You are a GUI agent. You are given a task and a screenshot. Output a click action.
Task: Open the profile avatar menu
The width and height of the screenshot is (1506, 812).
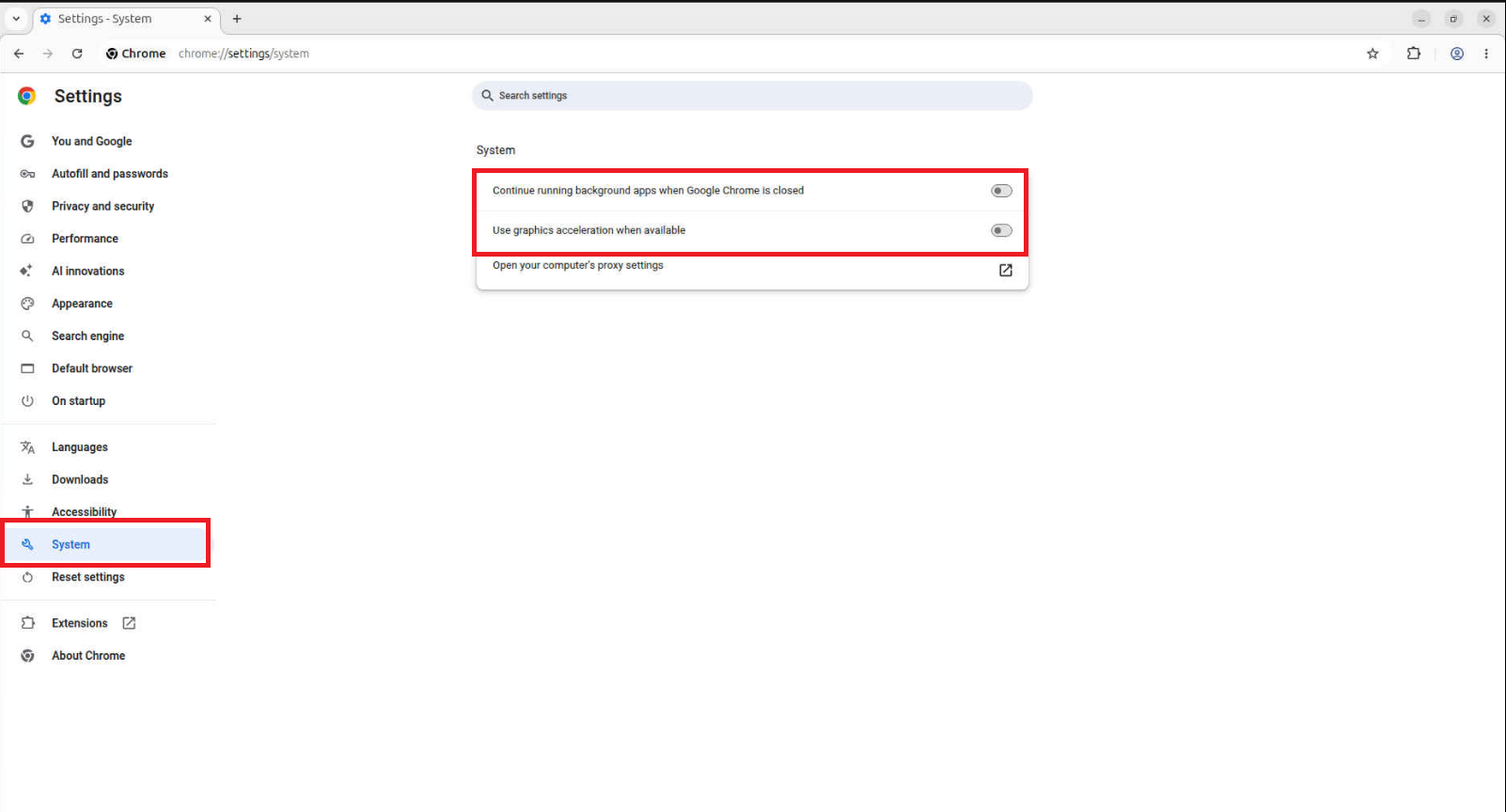(x=1457, y=54)
